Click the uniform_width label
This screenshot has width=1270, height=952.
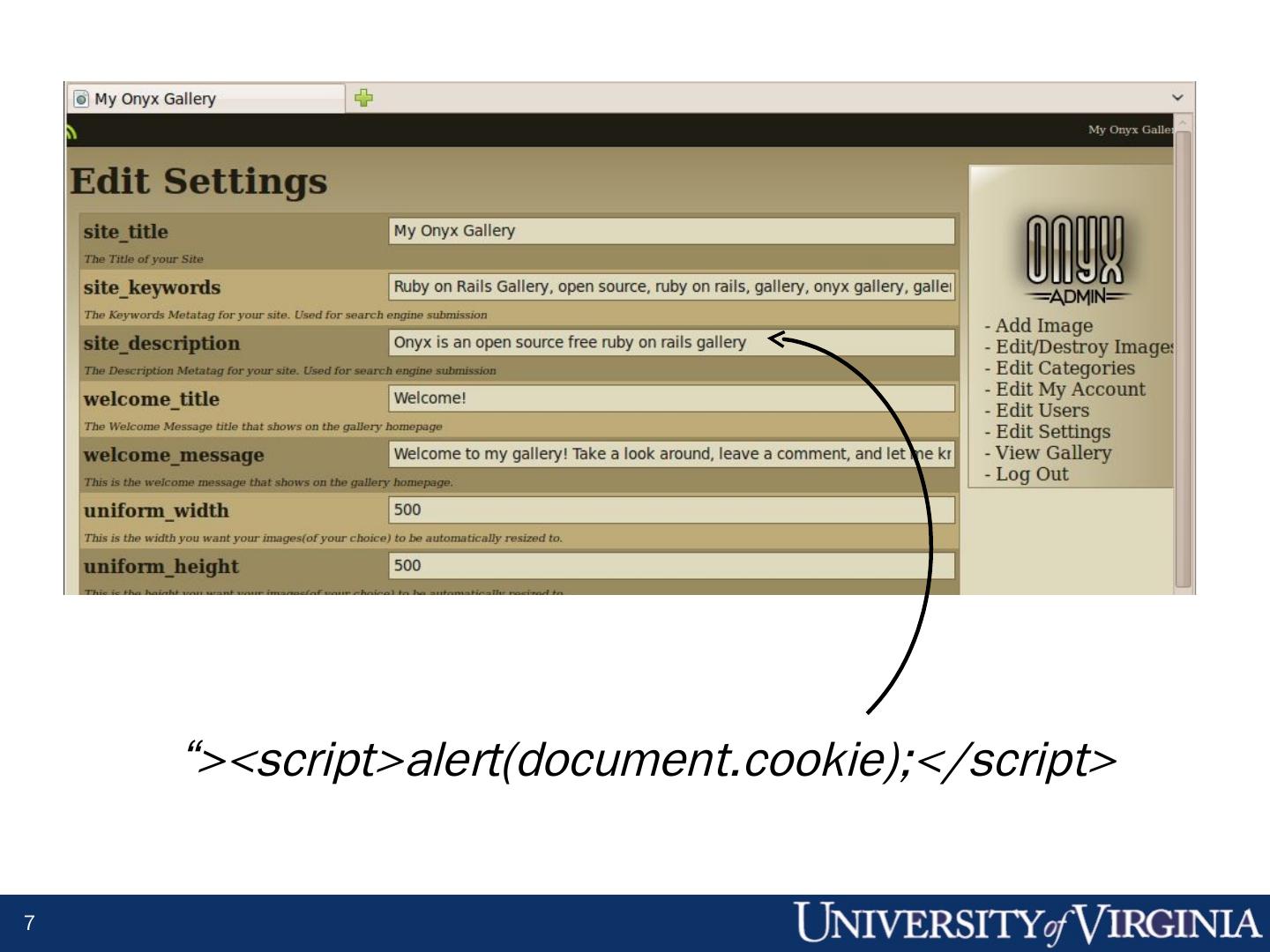156,510
